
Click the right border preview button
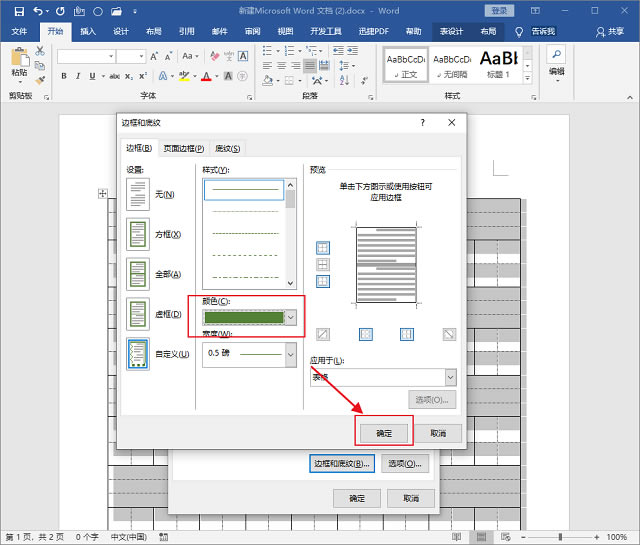tap(407, 333)
